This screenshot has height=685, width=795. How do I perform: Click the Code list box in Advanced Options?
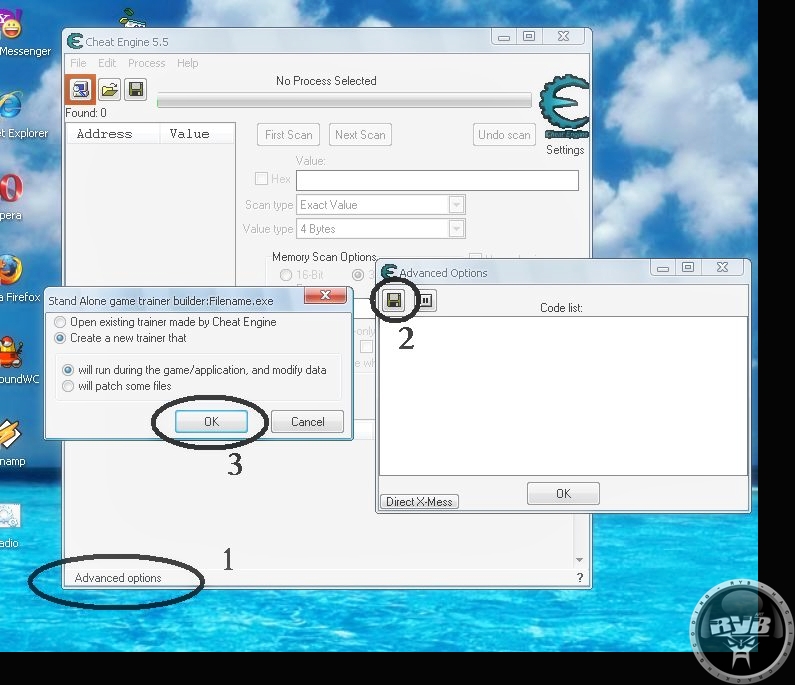point(563,396)
